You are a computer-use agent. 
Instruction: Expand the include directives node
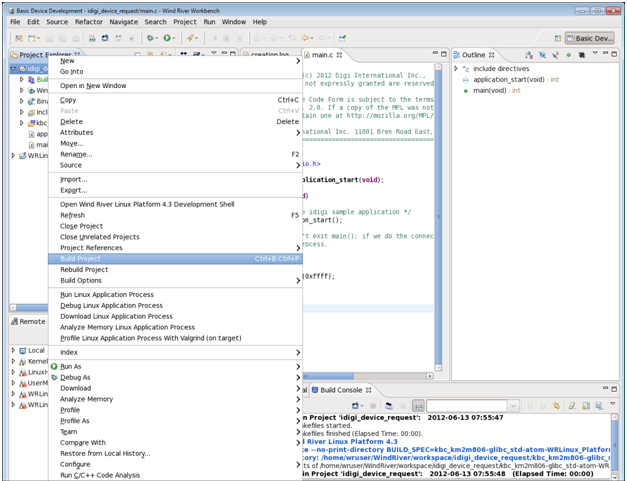[457, 69]
